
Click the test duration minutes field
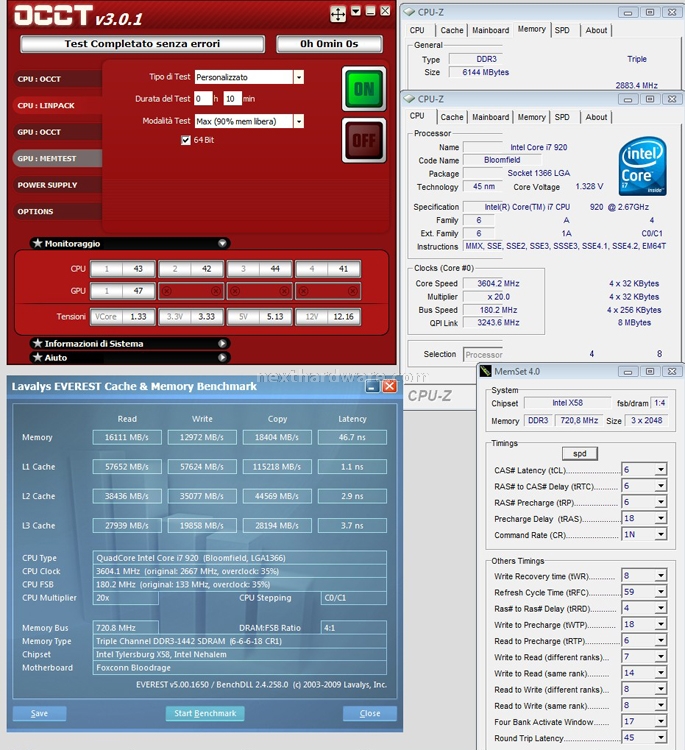tap(232, 99)
